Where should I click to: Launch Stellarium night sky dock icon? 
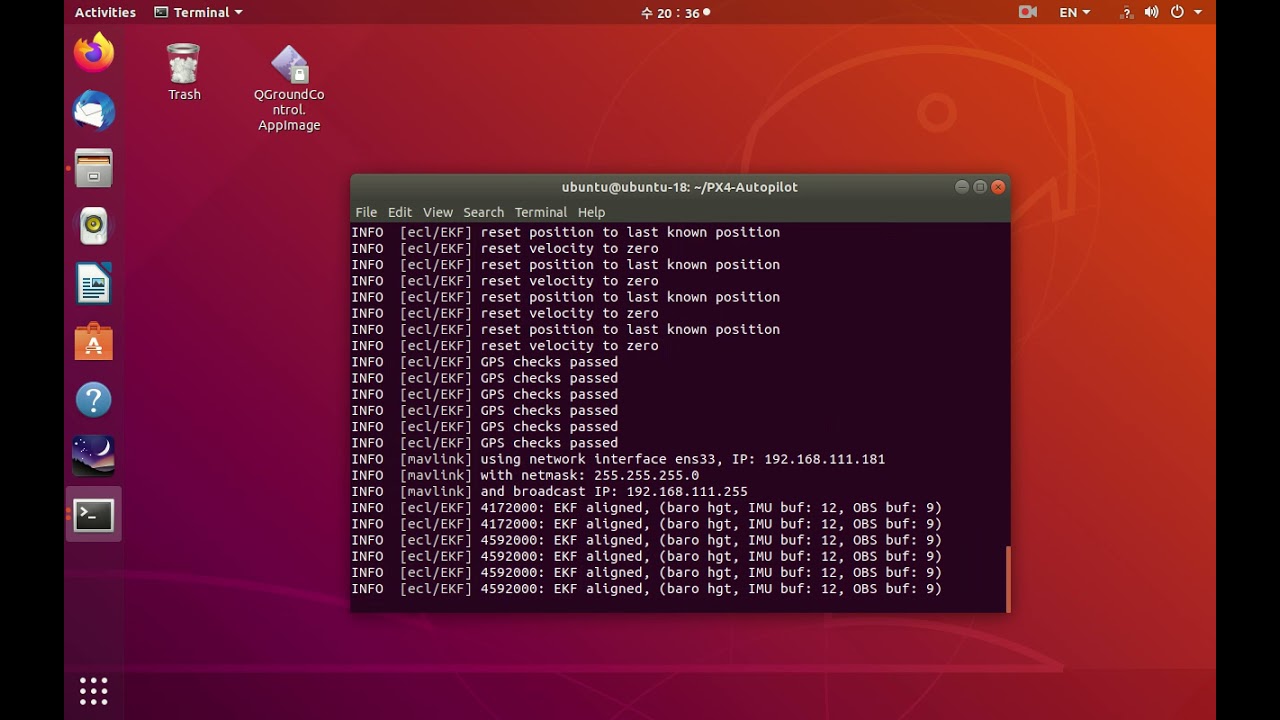coord(94,457)
